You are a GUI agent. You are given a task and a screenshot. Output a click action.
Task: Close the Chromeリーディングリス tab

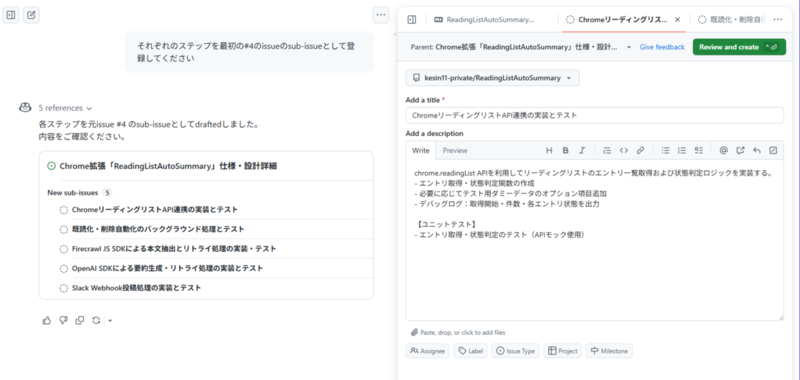point(678,20)
